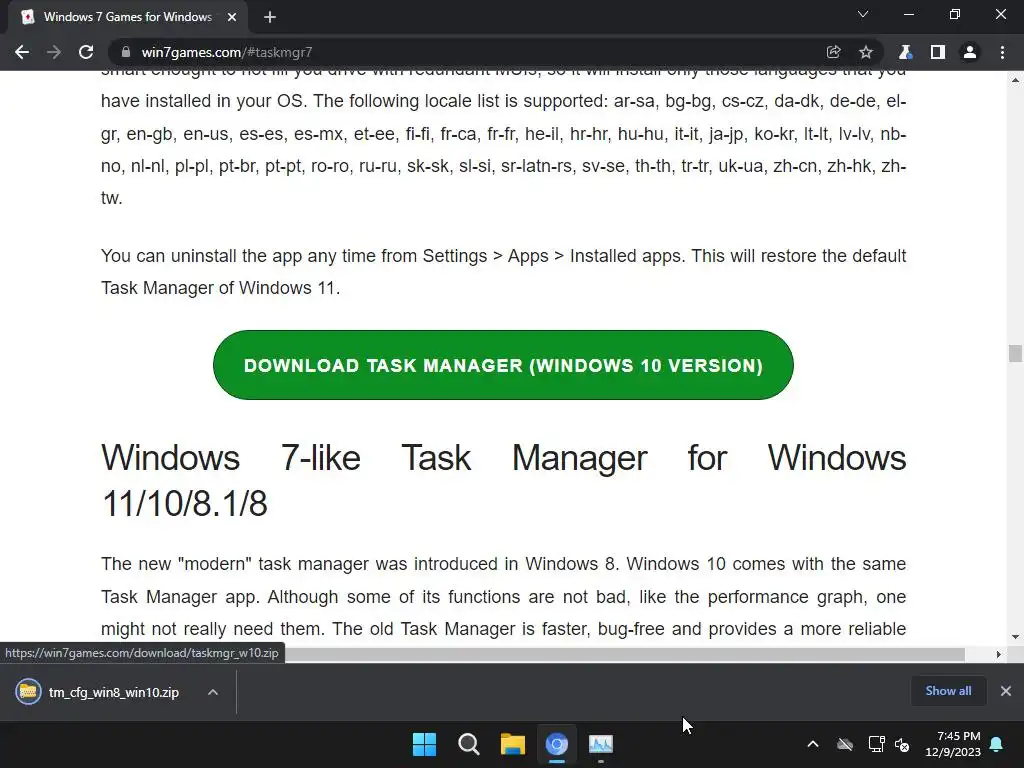The image size is (1024, 768).
Task: Go back to the previous page
Action: click(22, 52)
